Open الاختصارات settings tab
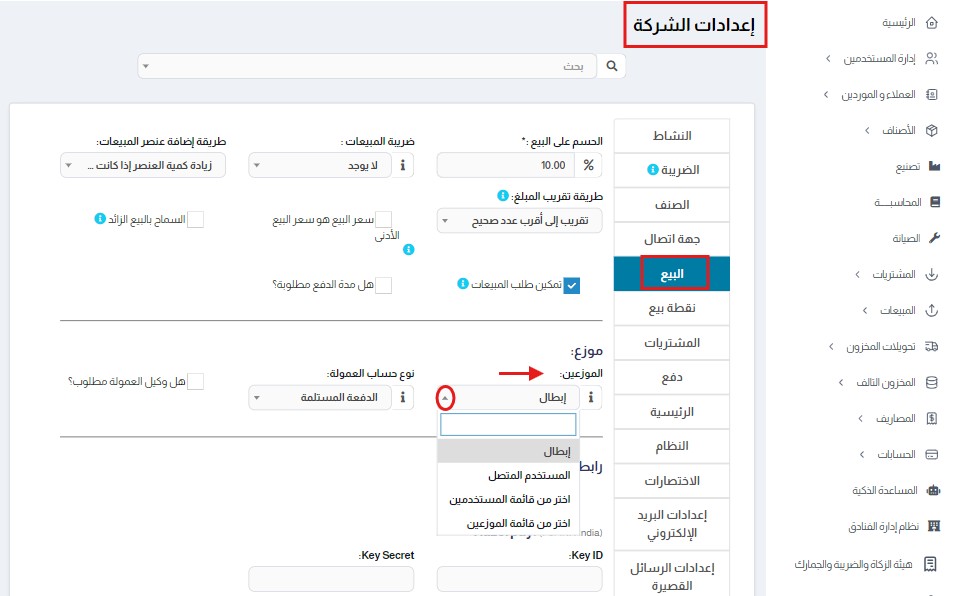Screen dimensions: 957x596 (672, 481)
